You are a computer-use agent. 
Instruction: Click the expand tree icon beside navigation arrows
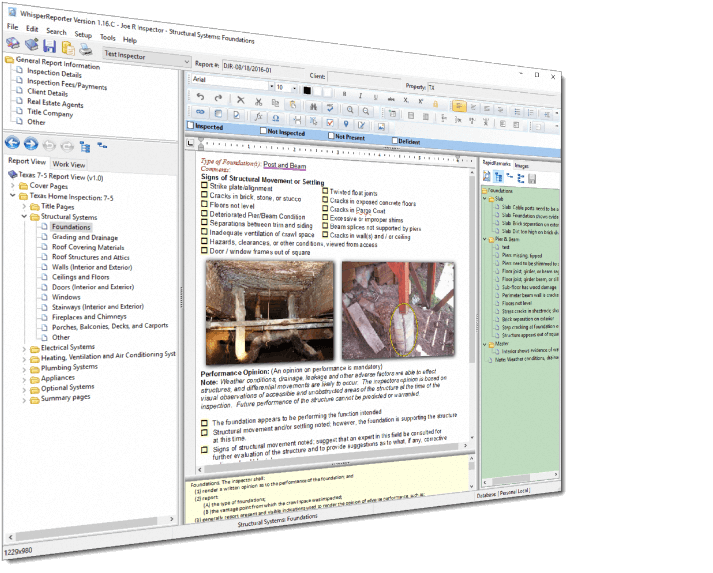pyautogui.click(x=85, y=146)
